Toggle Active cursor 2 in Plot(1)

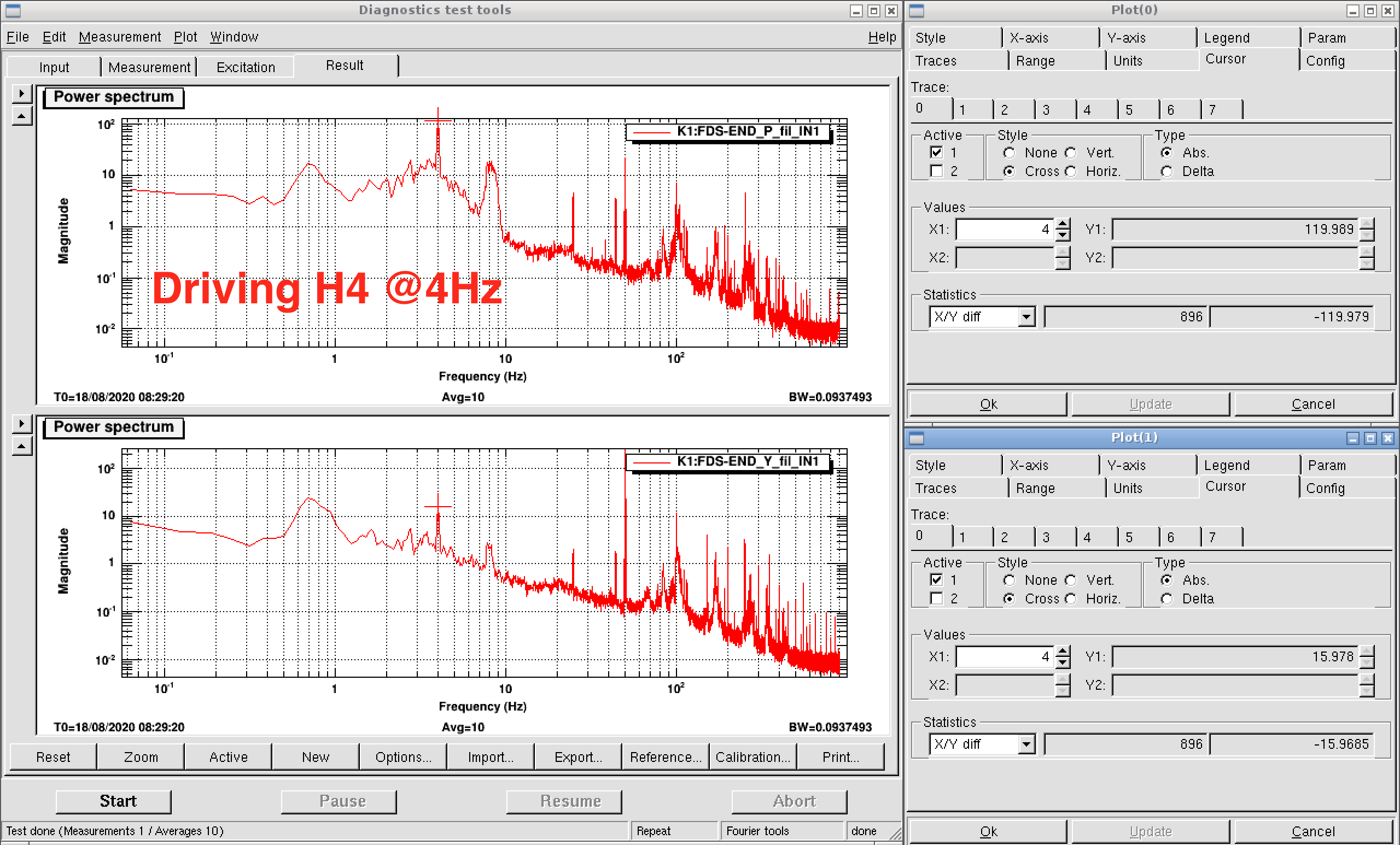pos(936,599)
